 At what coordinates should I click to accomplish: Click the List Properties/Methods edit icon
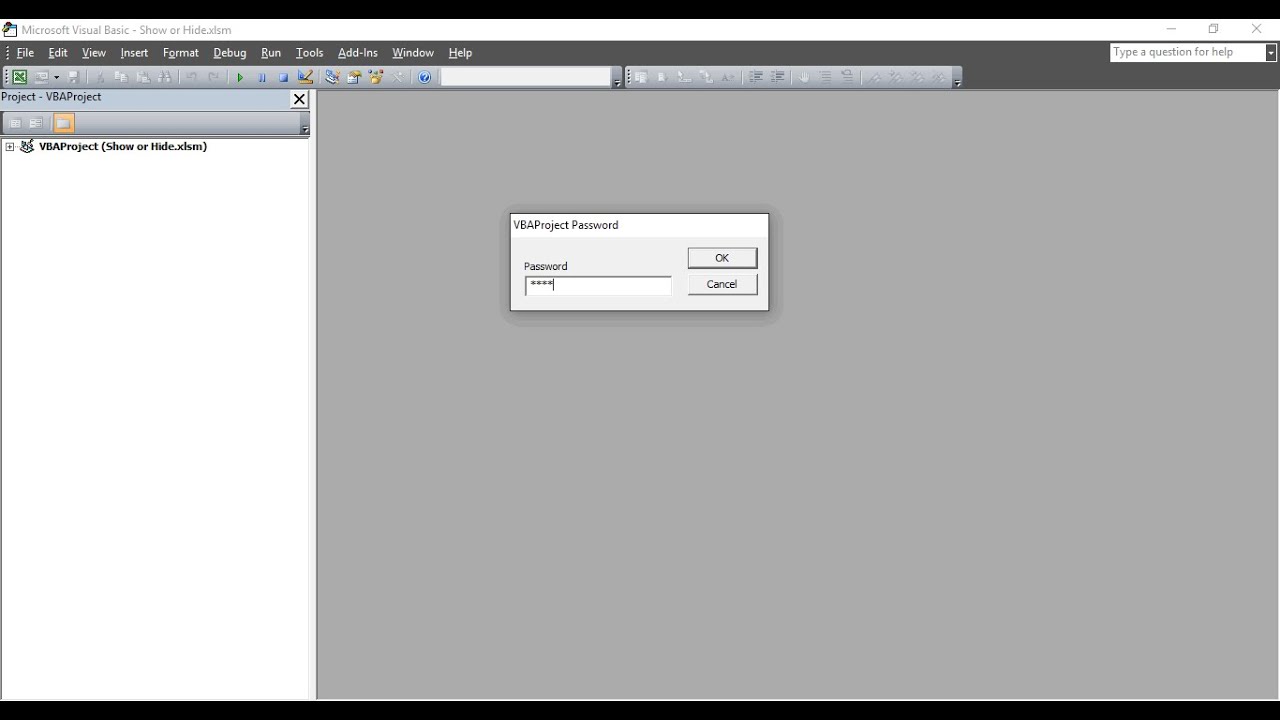click(640, 77)
